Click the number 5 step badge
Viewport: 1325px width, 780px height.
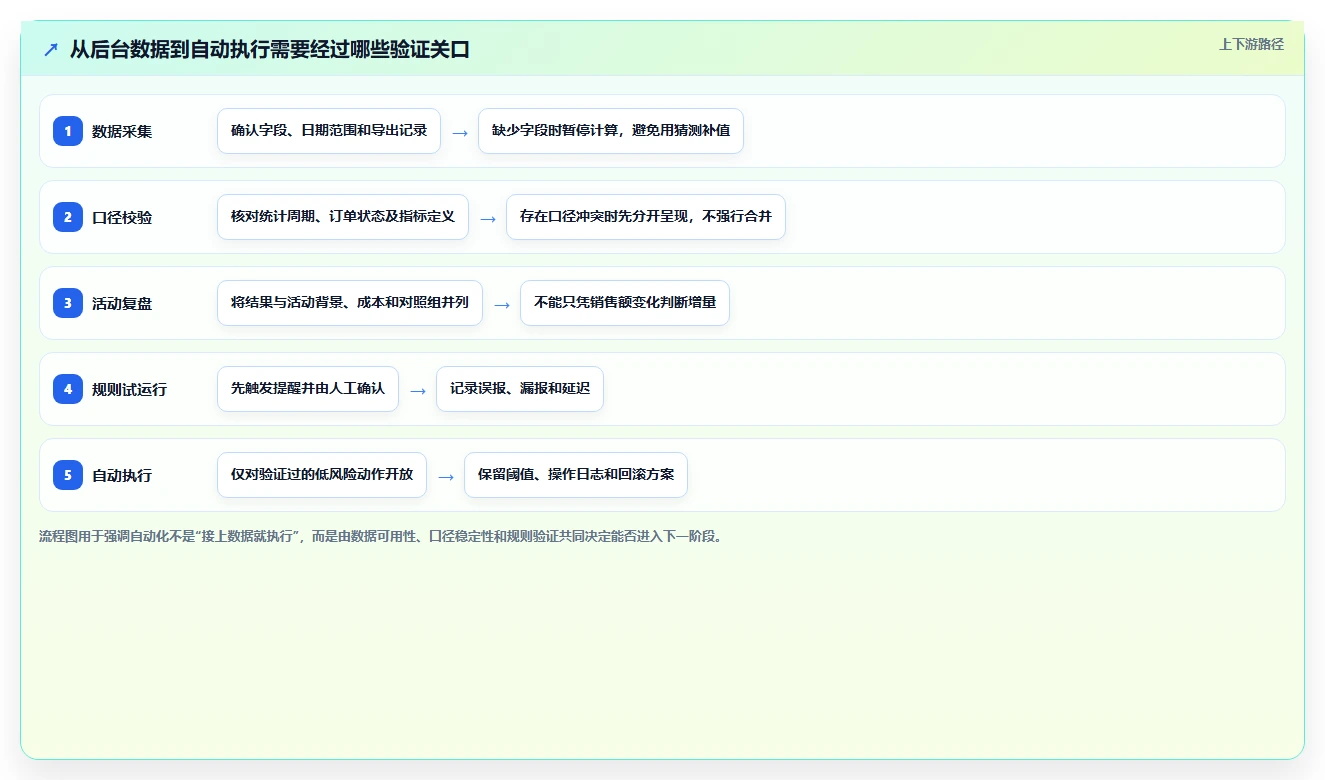pos(68,474)
